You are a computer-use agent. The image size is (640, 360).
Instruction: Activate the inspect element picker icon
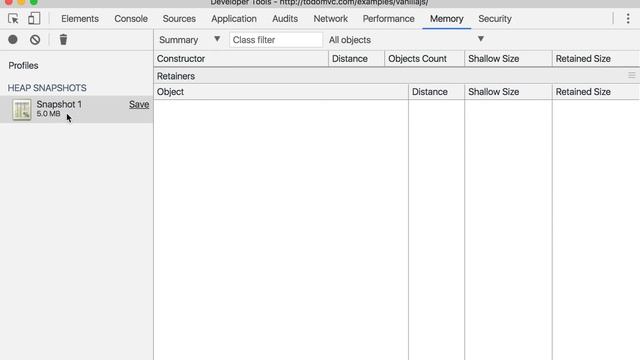pos(13,19)
